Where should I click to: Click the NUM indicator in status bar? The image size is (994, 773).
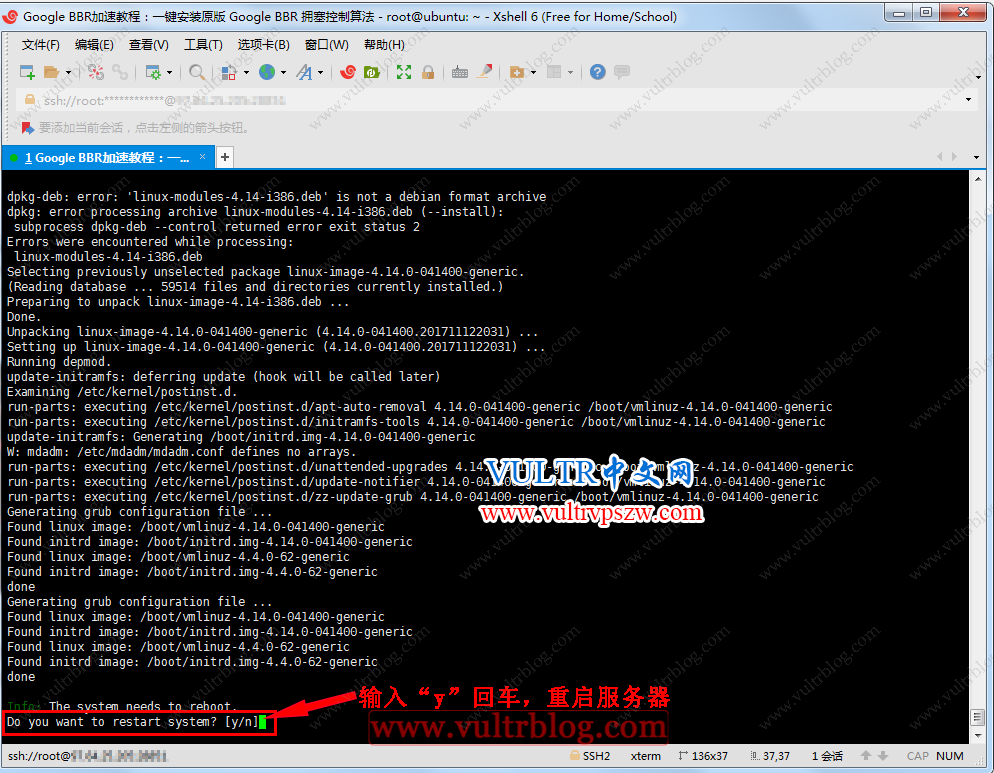[950, 756]
